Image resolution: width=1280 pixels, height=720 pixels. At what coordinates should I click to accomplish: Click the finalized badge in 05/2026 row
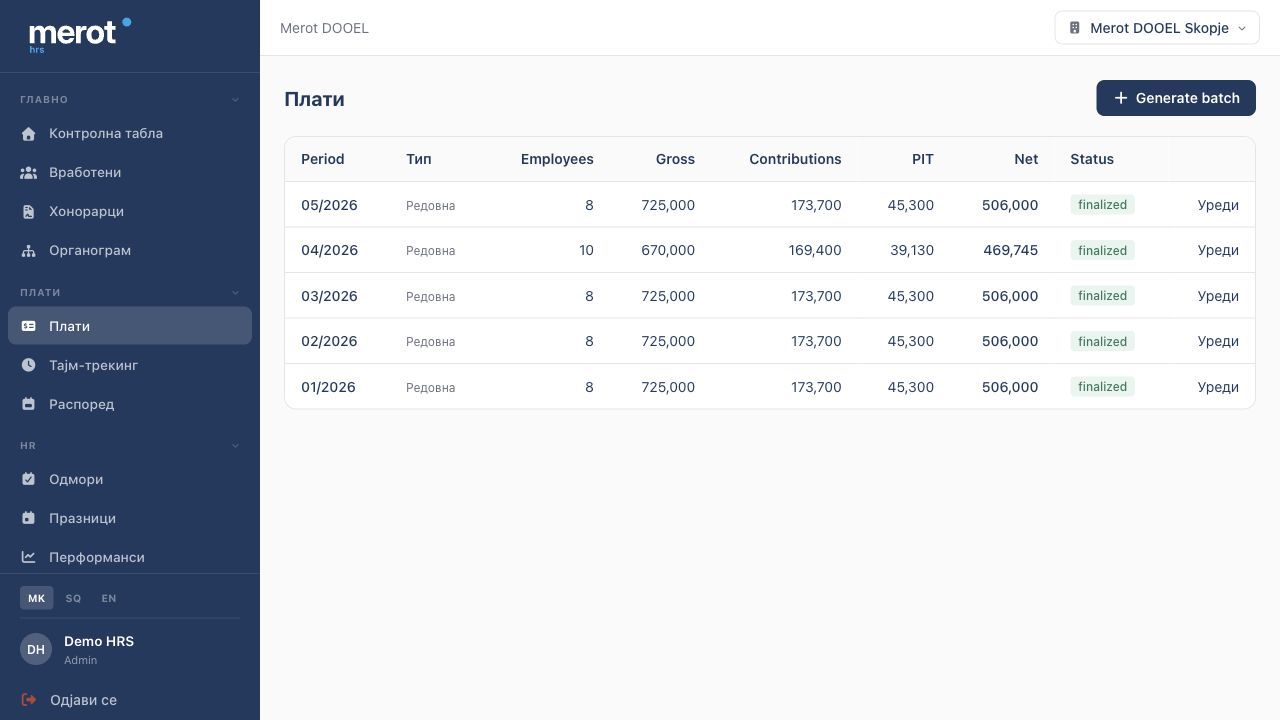click(x=1102, y=205)
